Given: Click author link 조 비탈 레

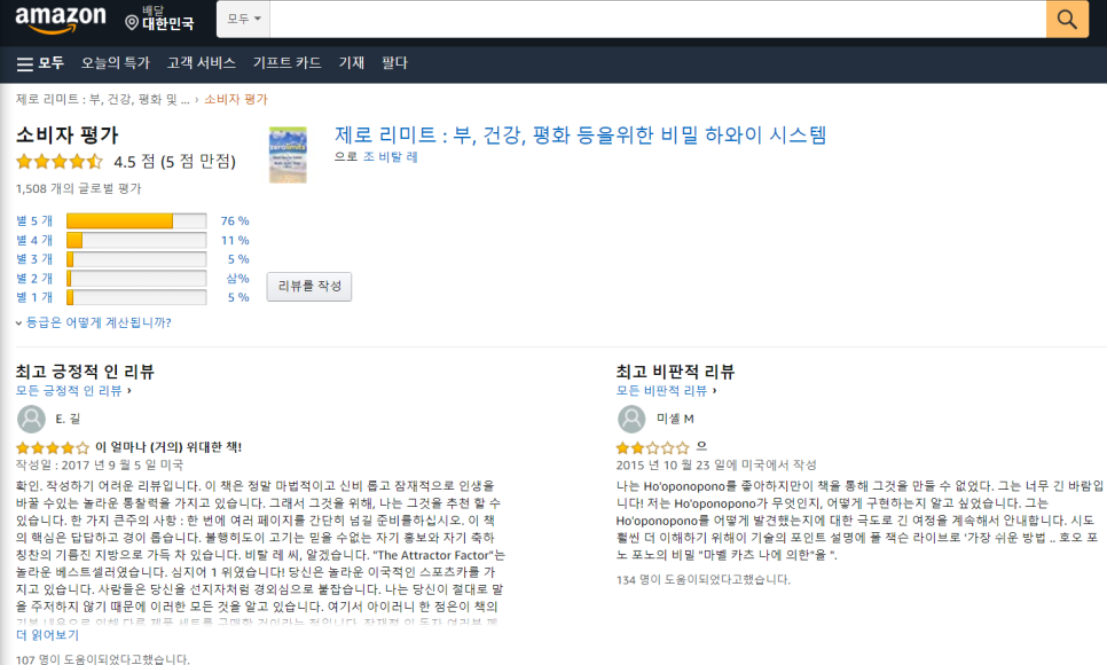Looking at the screenshot, I should click(x=390, y=157).
